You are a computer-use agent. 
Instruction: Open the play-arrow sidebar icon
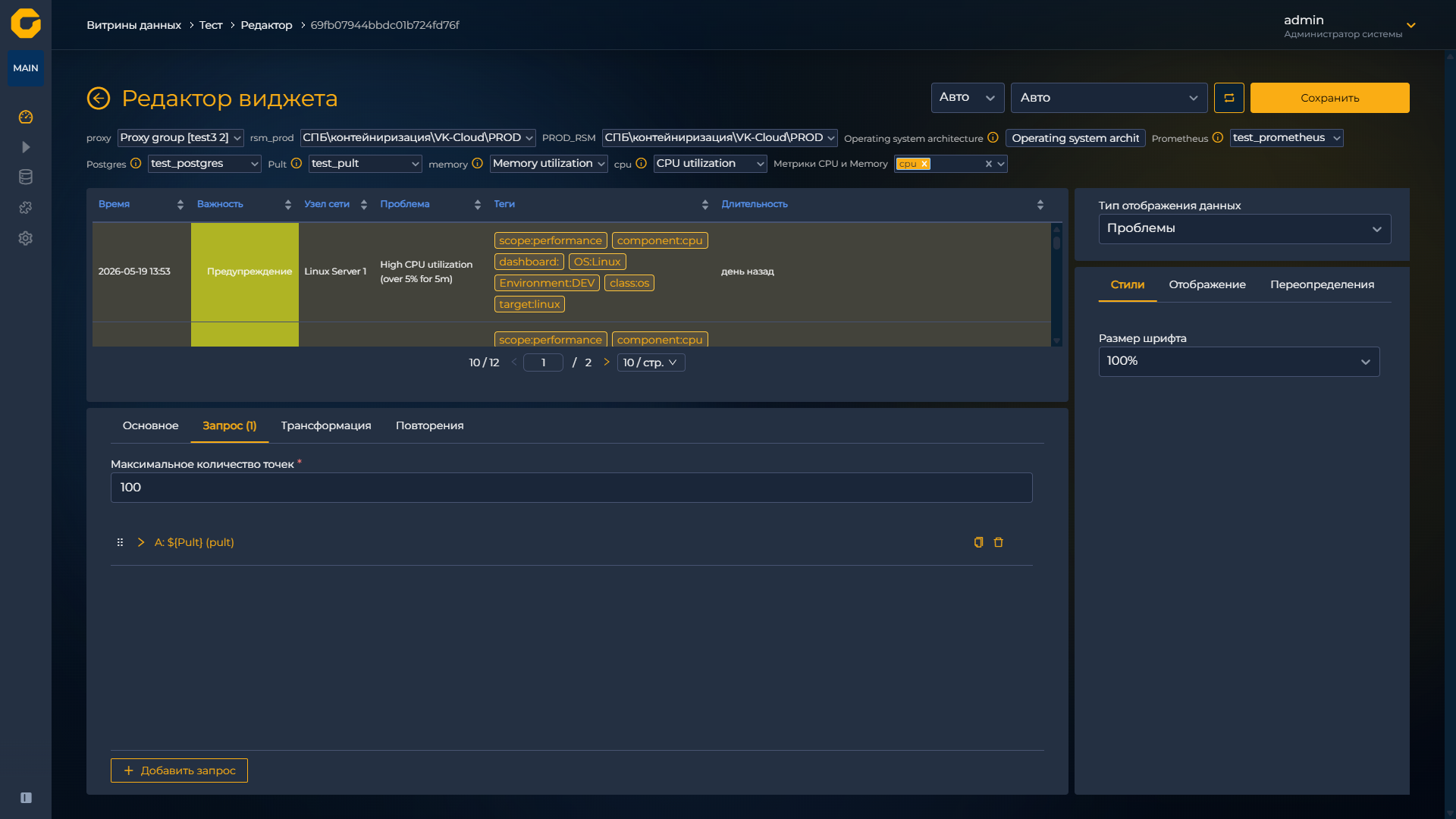pyautogui.click(x=26, y=147)
